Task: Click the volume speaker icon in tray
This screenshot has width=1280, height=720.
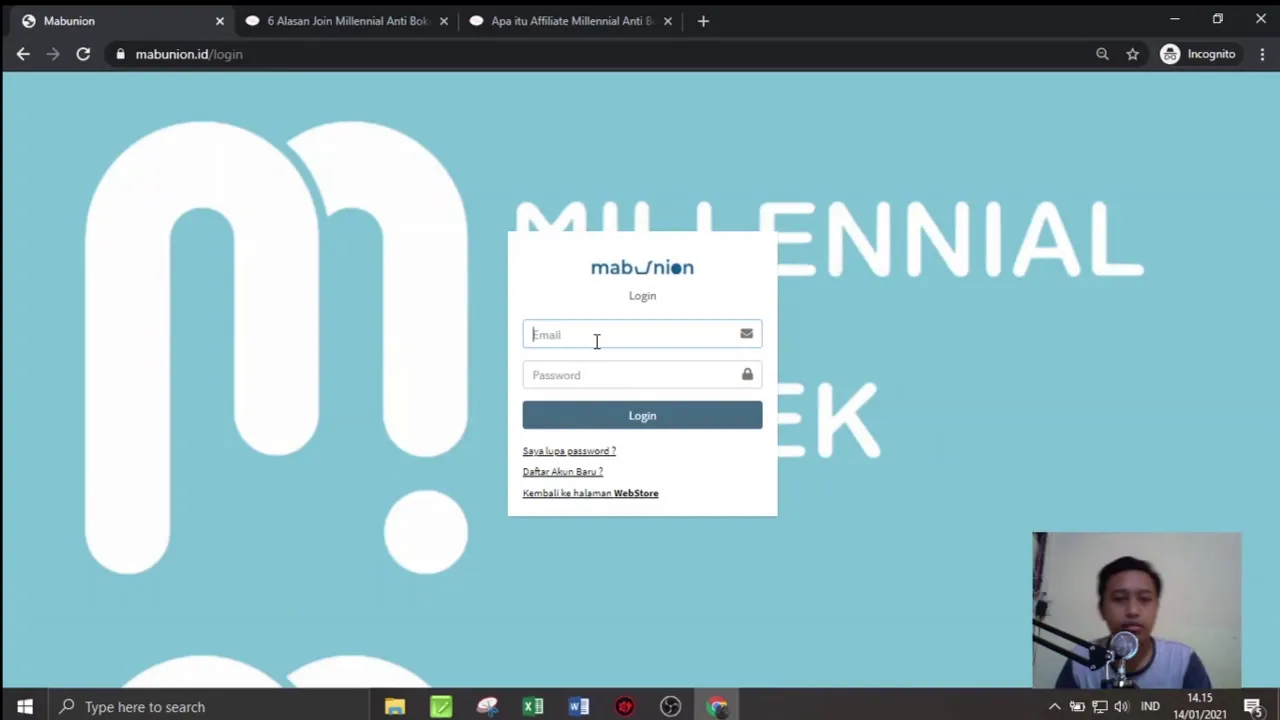Action: pyautogui.click(x=1122, y=707)
